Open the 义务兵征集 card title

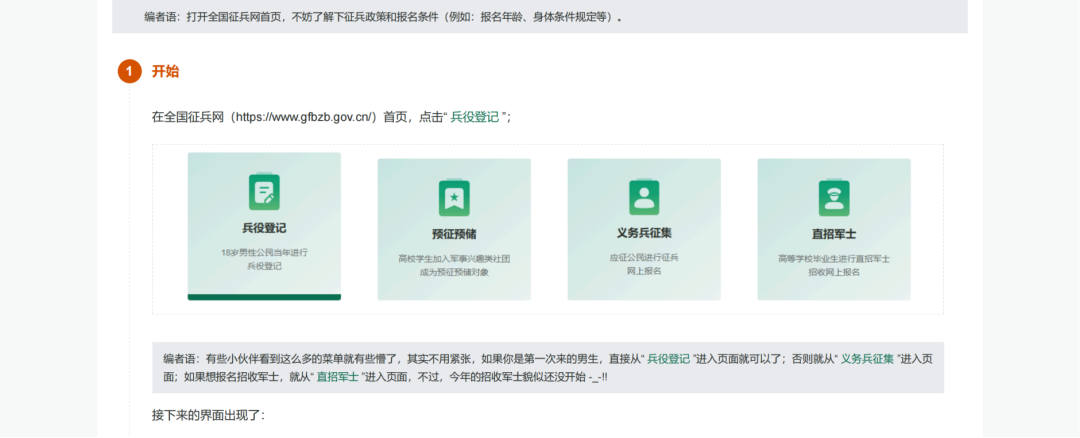644,233
